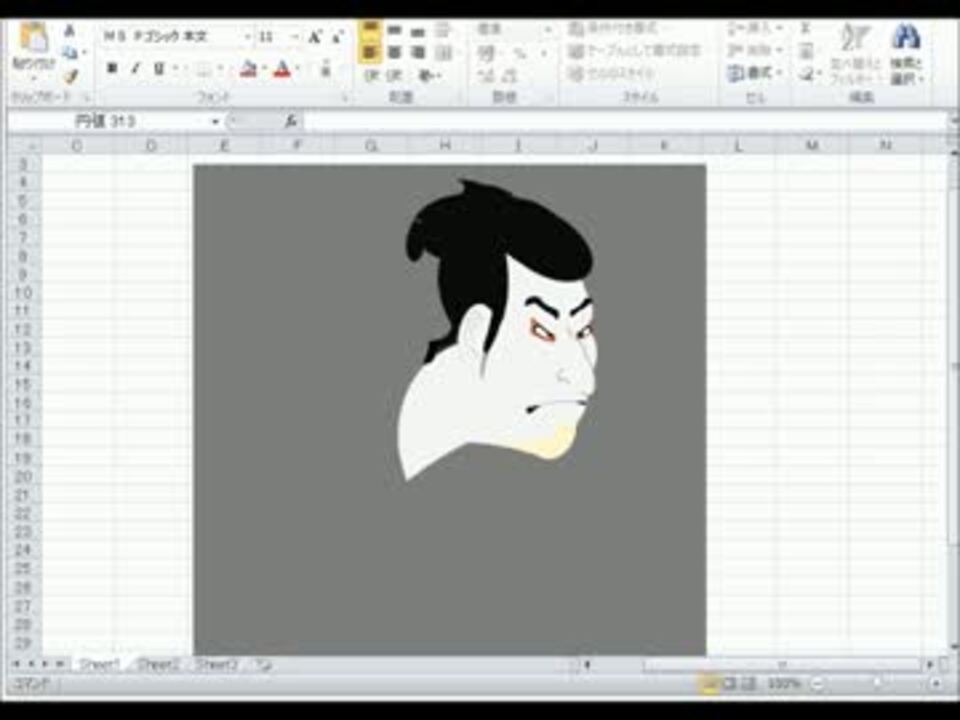The width and height of the screenshot is (960, 720).
Task: Click the zoom out minus button
Action: point(817,684)
